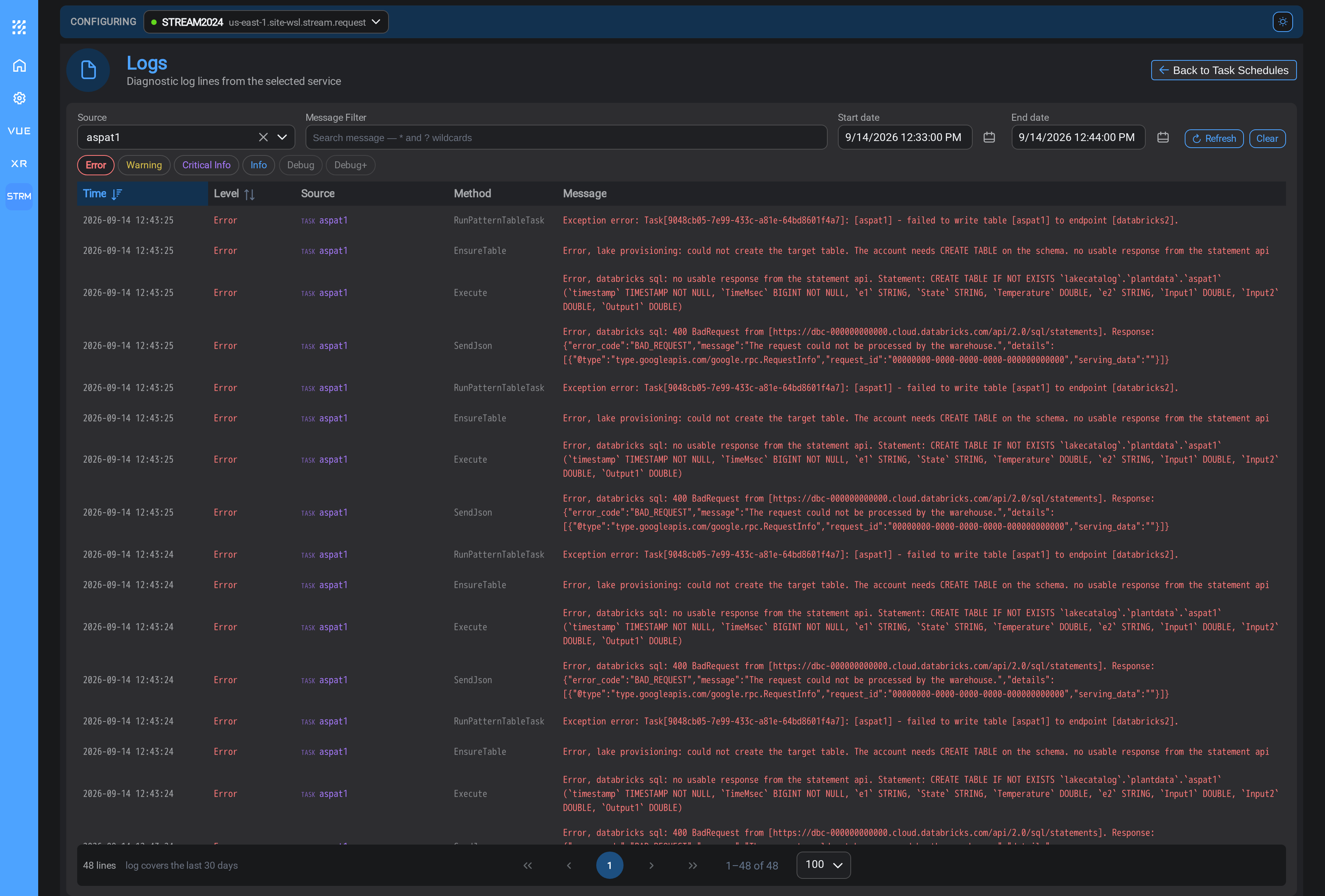Click the "48 lines" footer count
This screenshot has width=1325, height=896.
click(99, 865)
